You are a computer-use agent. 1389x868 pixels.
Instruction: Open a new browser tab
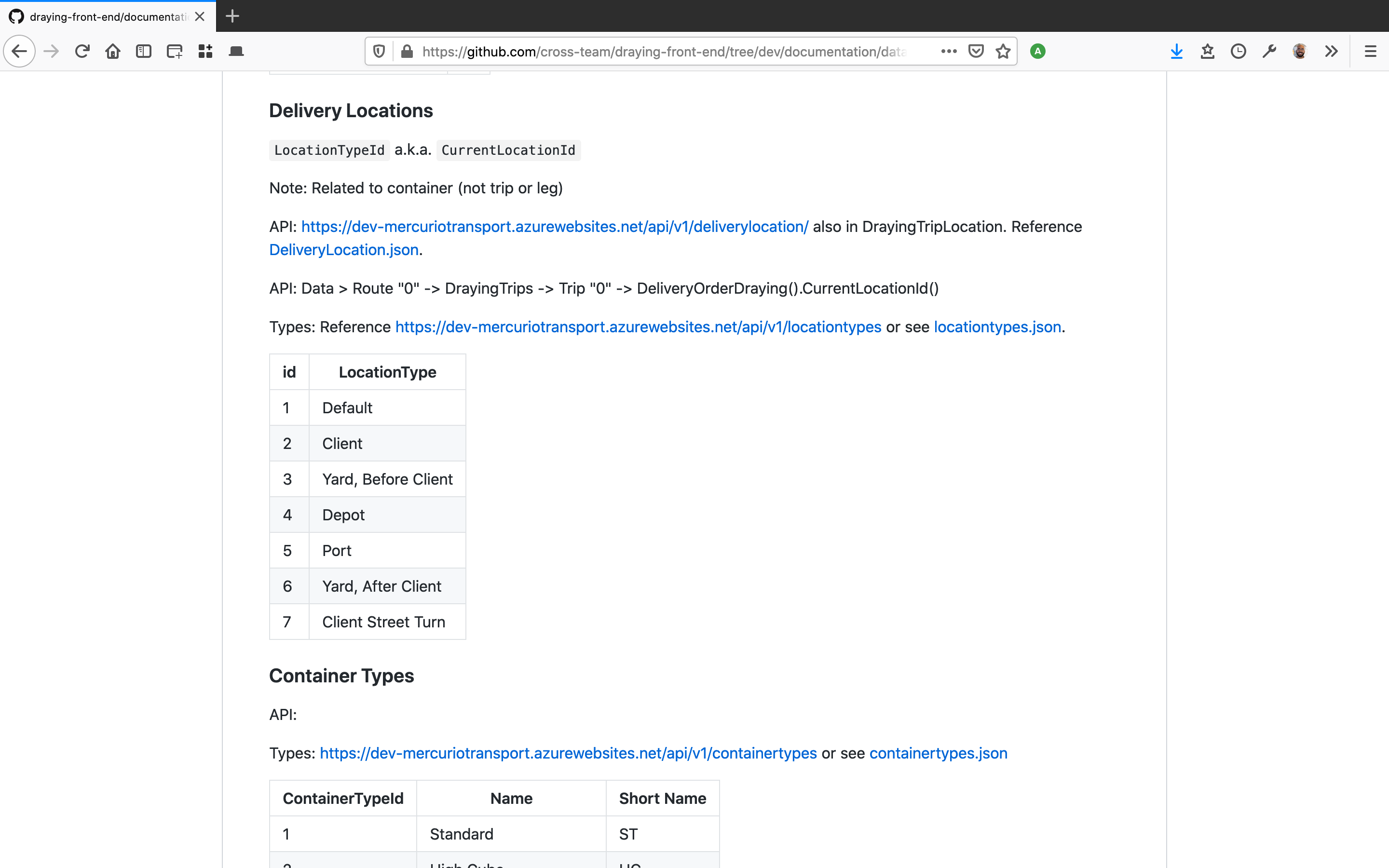pos(232,16)
